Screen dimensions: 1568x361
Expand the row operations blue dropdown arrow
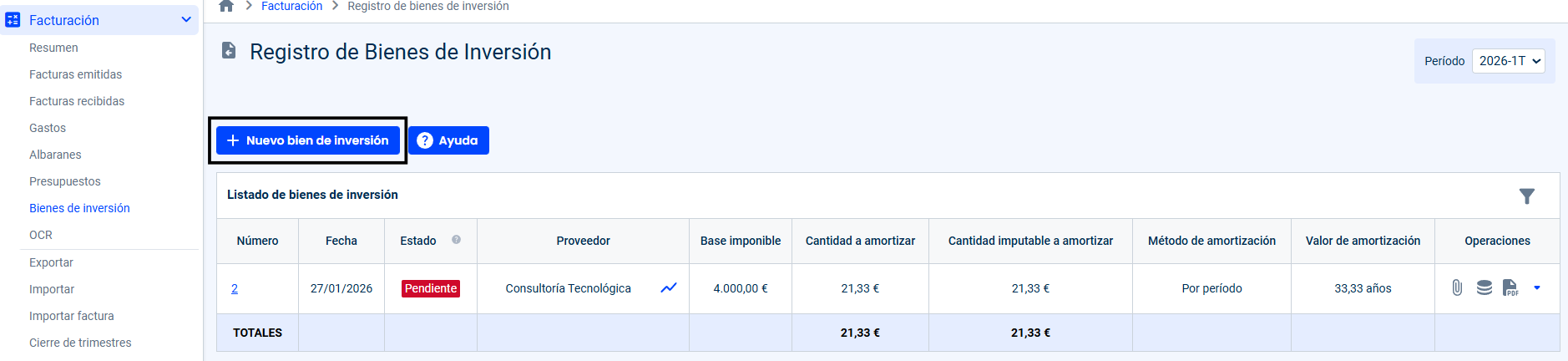[x=1536, y=287]
